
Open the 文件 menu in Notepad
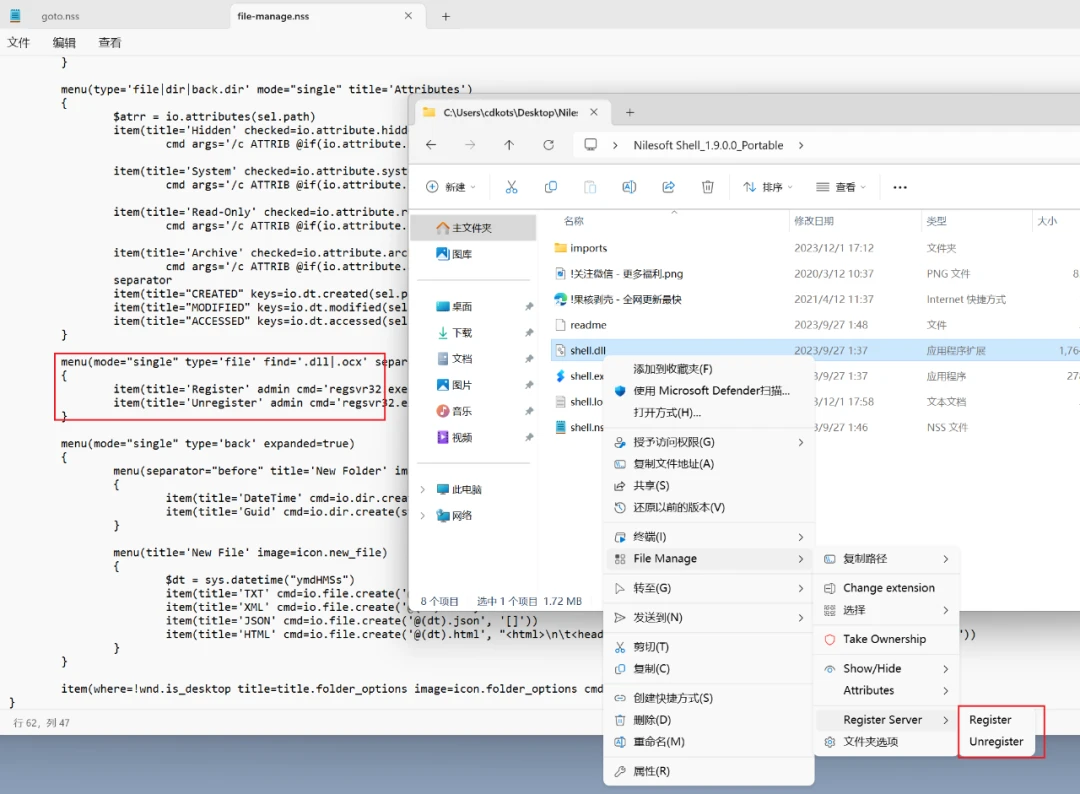coord(19,43)
